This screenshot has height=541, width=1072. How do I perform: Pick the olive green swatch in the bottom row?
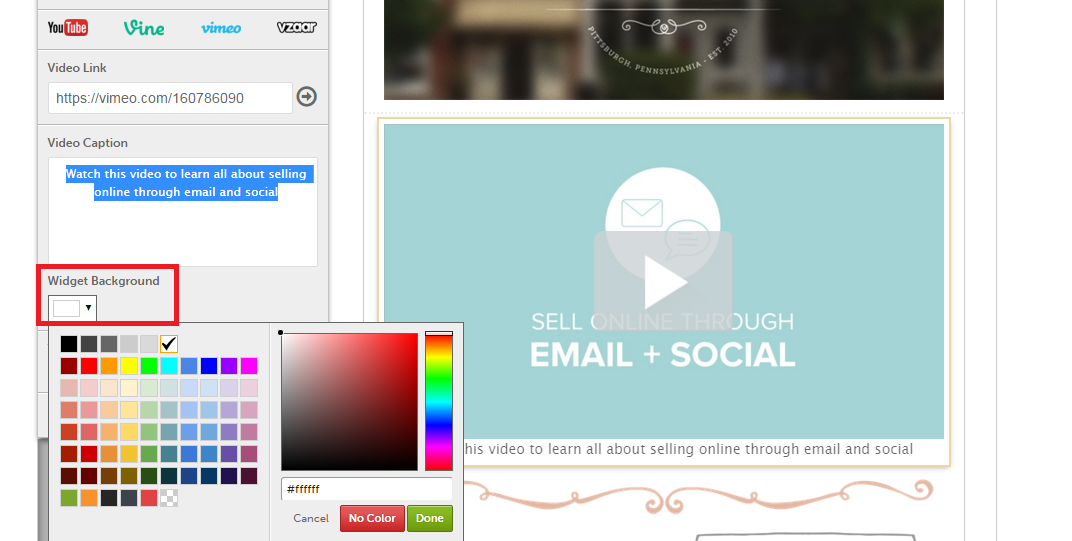[x=69, y=498]
